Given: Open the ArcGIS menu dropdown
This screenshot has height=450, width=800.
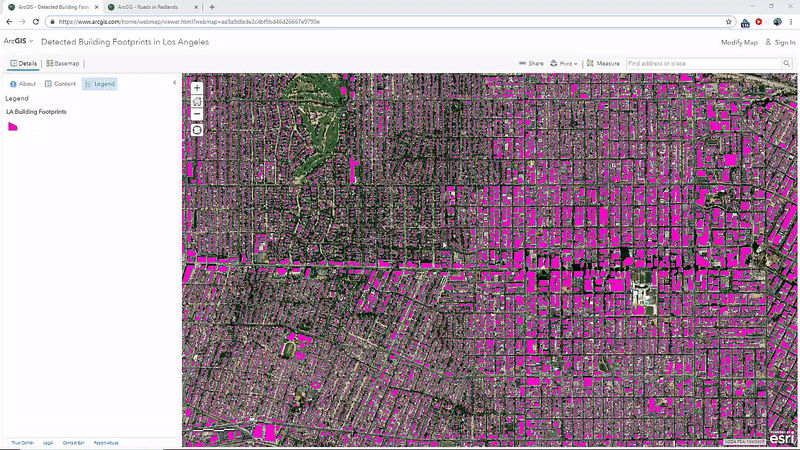Looking at the screenshot, I should point(18,41).
